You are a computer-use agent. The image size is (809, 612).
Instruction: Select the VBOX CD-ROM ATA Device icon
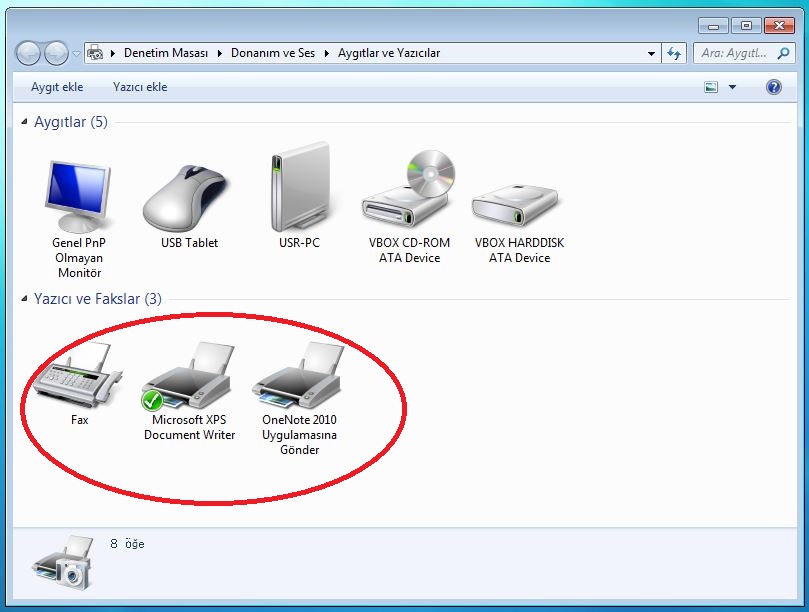pyautogui.click(x=409, y=189)
